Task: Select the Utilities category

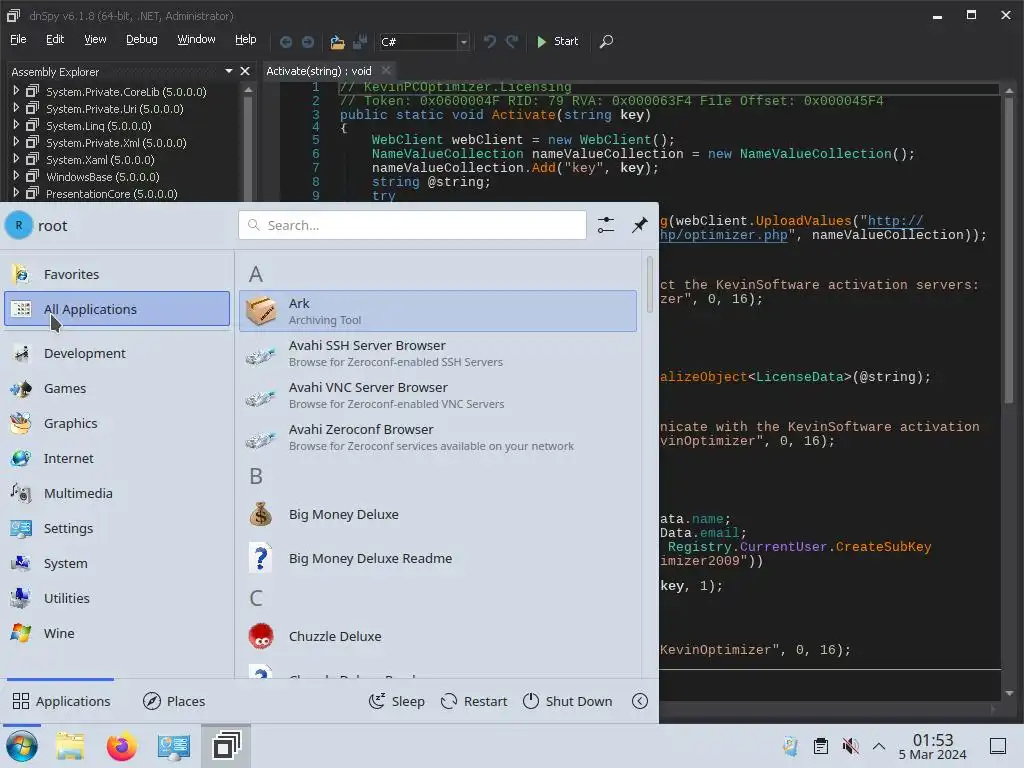Action: (117, 598)
